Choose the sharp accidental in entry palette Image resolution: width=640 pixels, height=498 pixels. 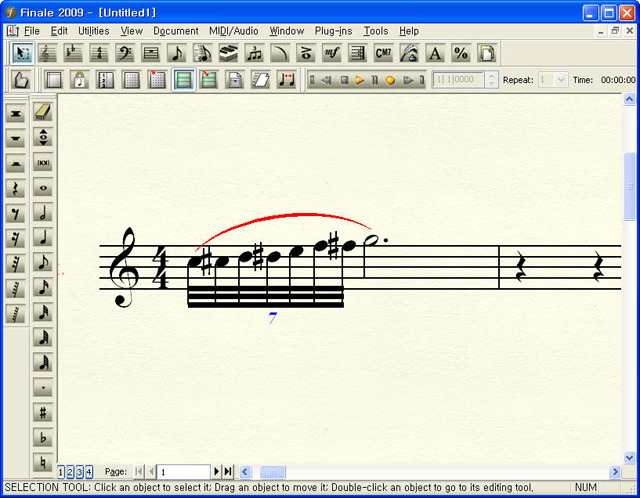click(43, 412)
